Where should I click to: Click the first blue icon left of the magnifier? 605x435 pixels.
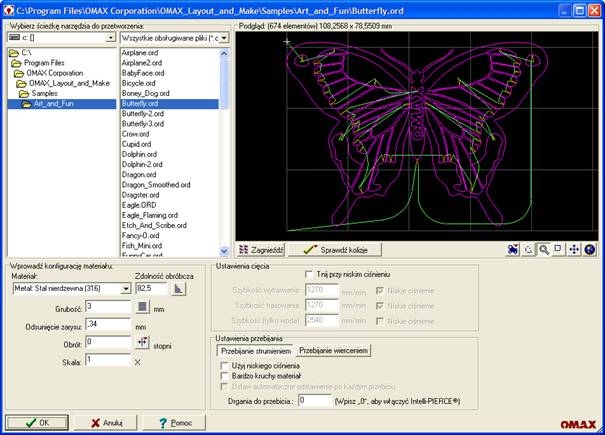point(513,249)
